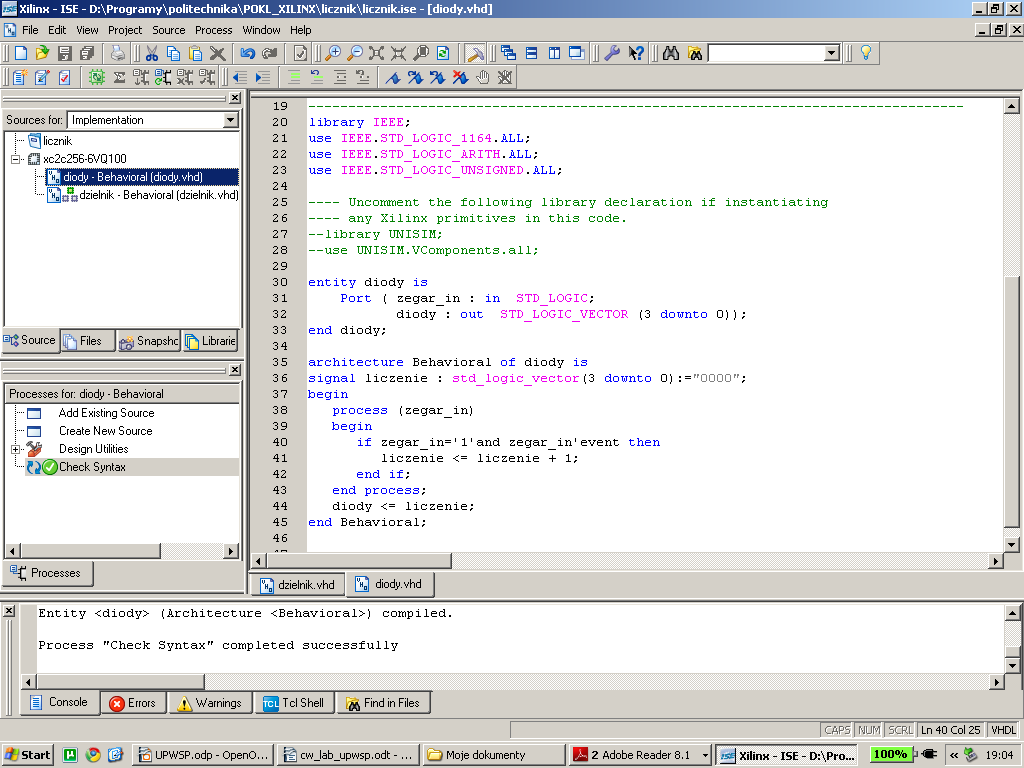Open the search text dropdown in toolbar
1024x768 pixels.
click(x=831, y=53)
